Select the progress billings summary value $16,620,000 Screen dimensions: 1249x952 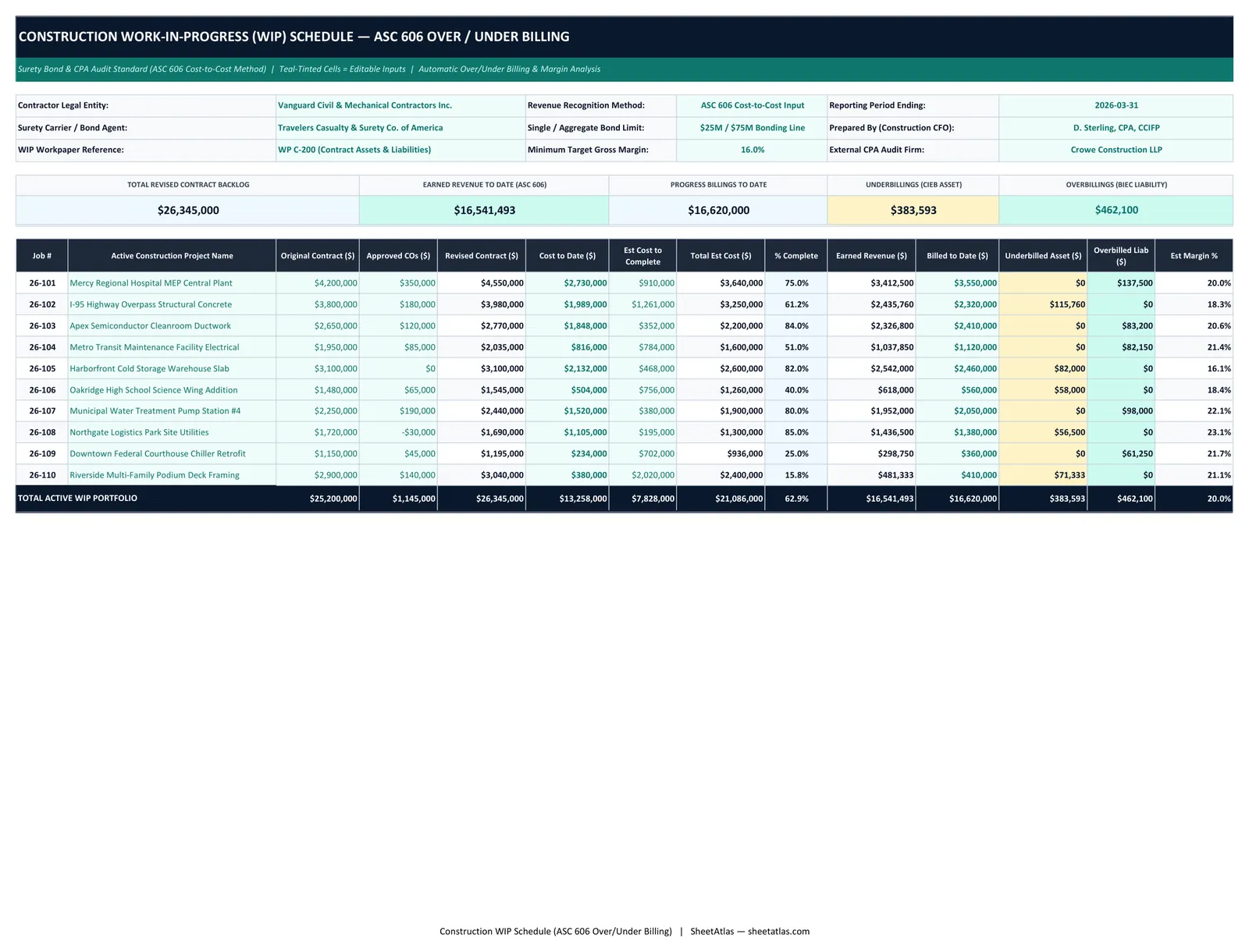718,211
